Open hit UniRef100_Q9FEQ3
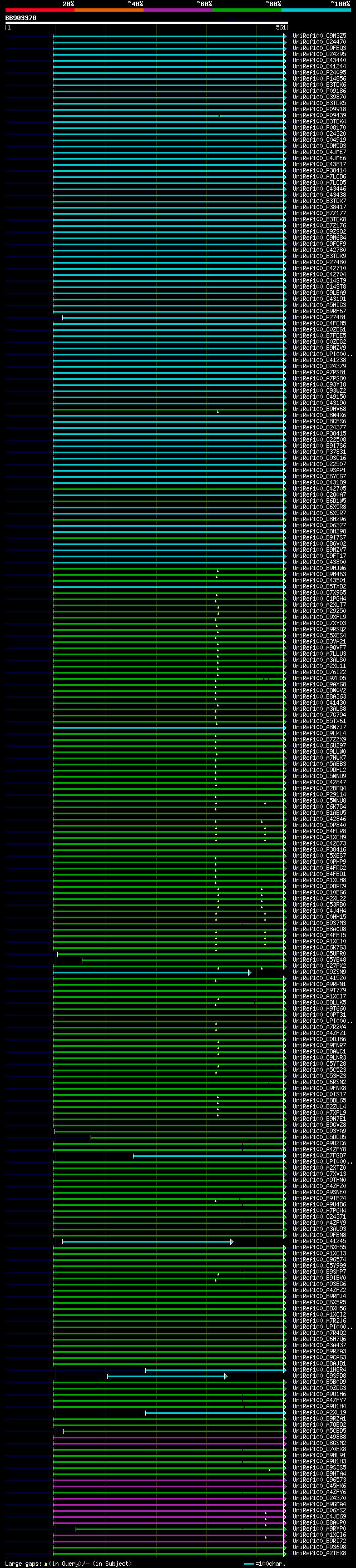The width and height of the screenshot is (356, 1568). tap(319, 48)
